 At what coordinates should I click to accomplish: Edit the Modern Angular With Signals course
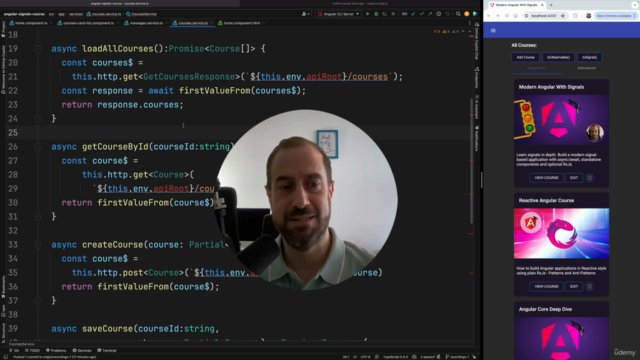[574, 178]
